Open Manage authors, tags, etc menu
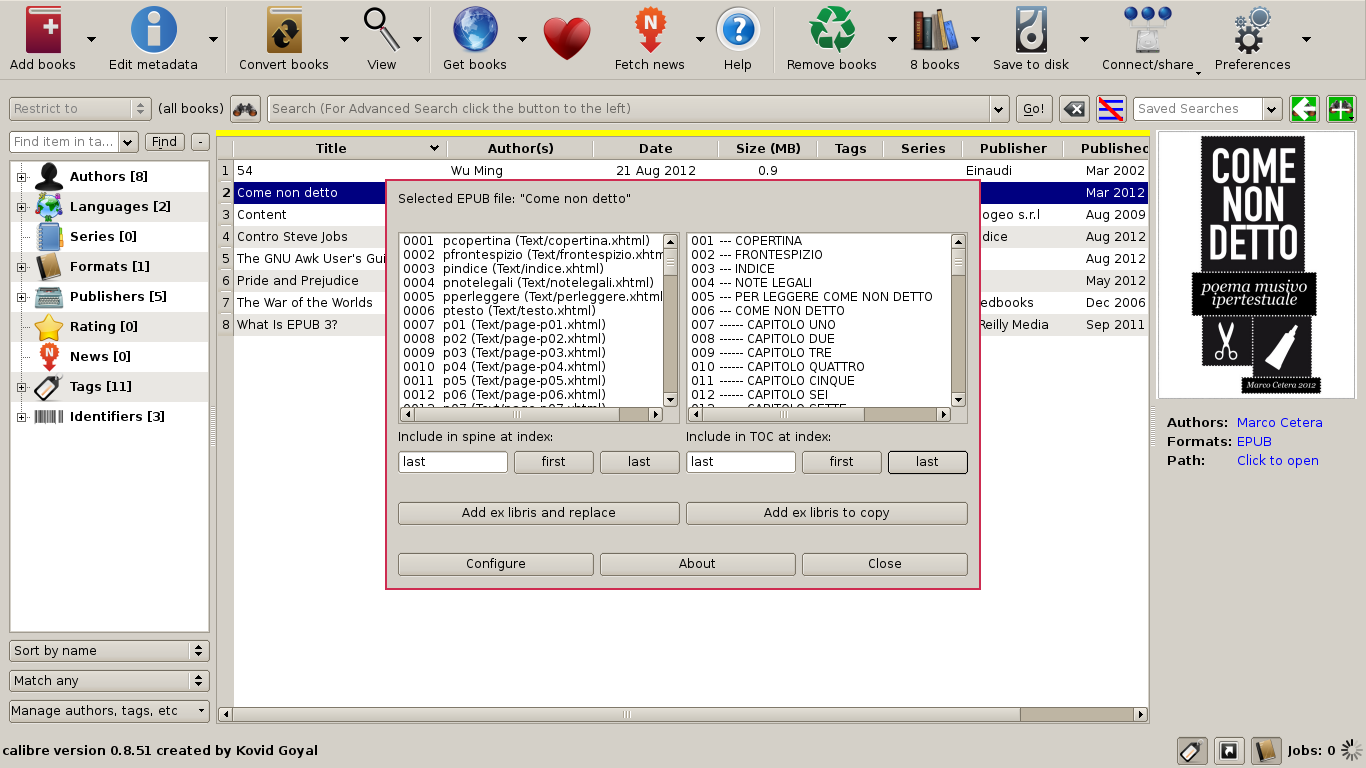 pos(109,711)
